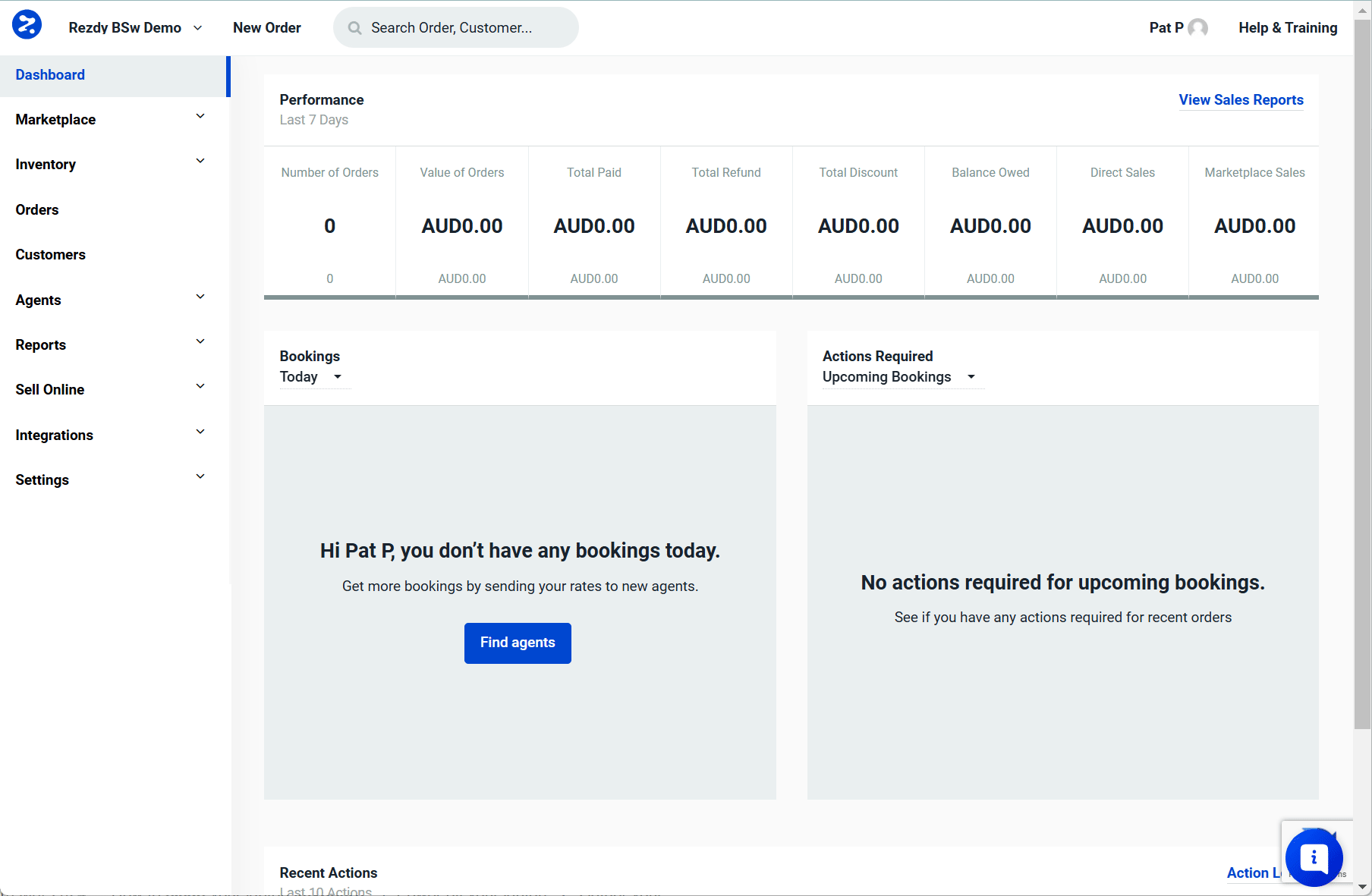Click the Search Order, Customer field

point(455,27)
